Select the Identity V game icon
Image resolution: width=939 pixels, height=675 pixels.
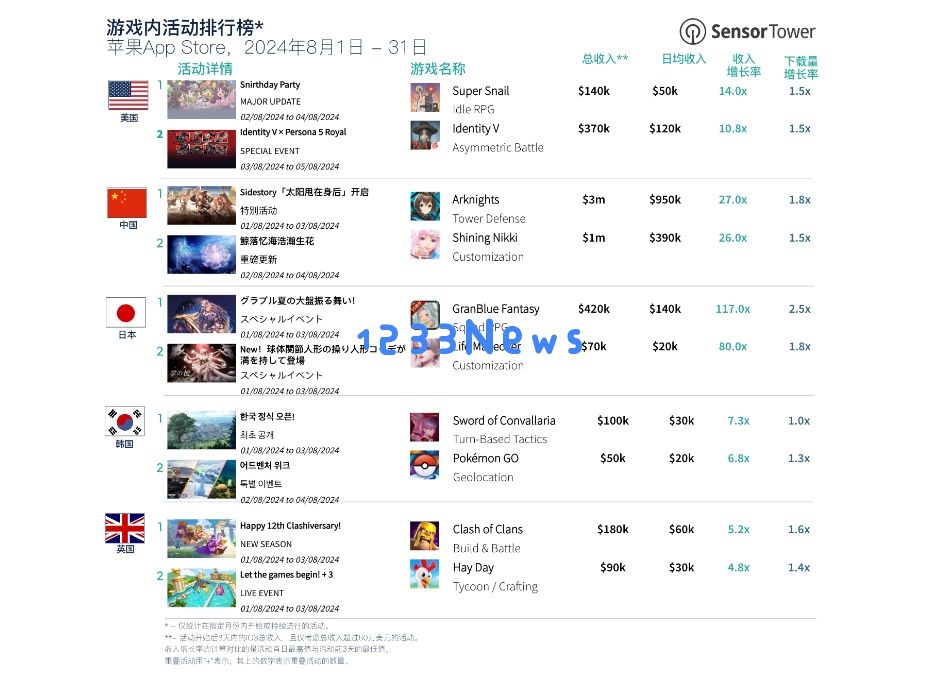coord(425,135)
